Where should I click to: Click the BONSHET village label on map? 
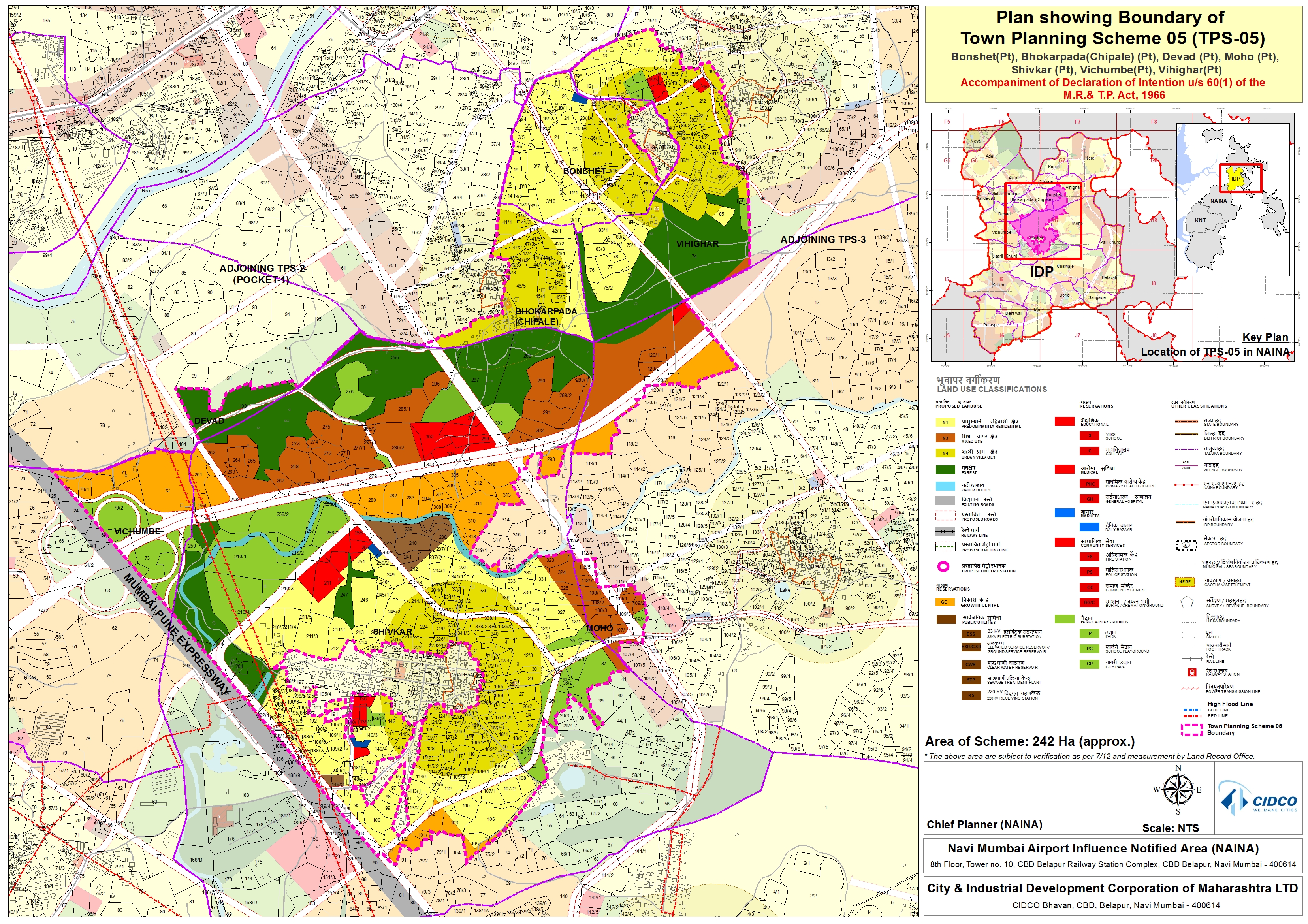(585, 171)
